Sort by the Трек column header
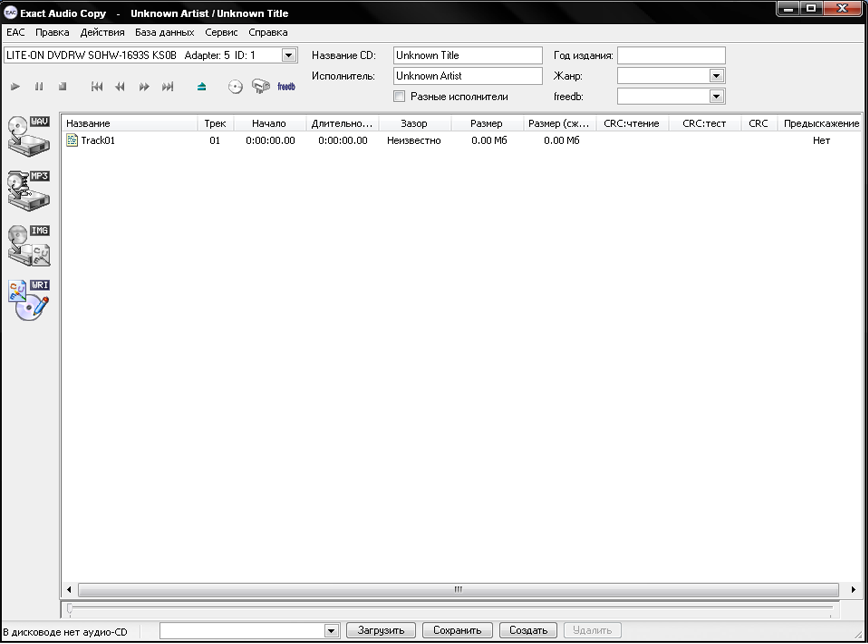The width and height of the screenshot is (868, 644). pos(215,123)
